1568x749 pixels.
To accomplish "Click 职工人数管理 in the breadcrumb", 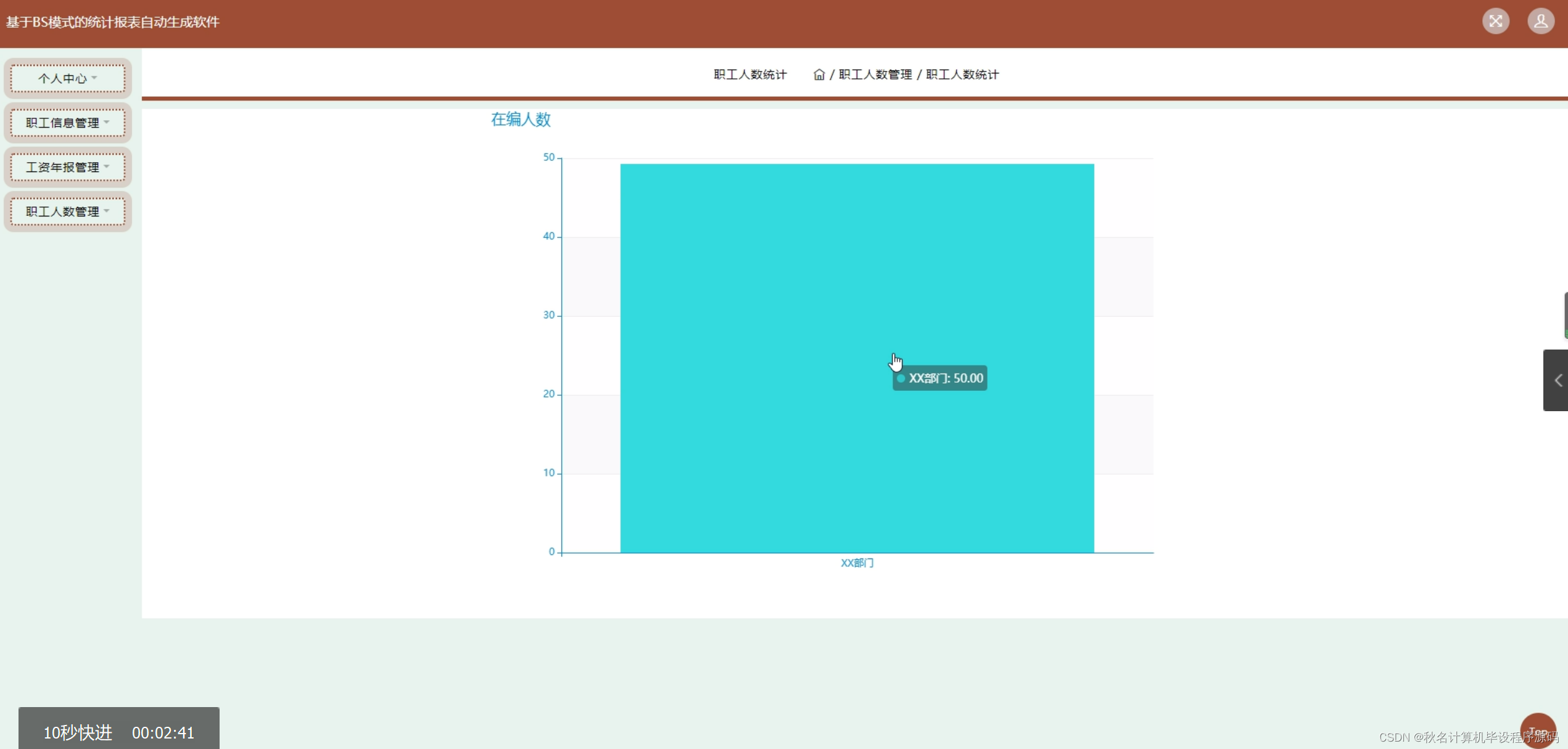I will (875, 74).
